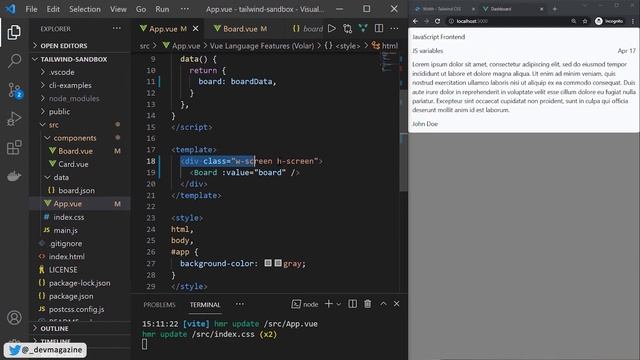Open the Go menu
The height and width of the screenshot is (360, 640).
141,9
